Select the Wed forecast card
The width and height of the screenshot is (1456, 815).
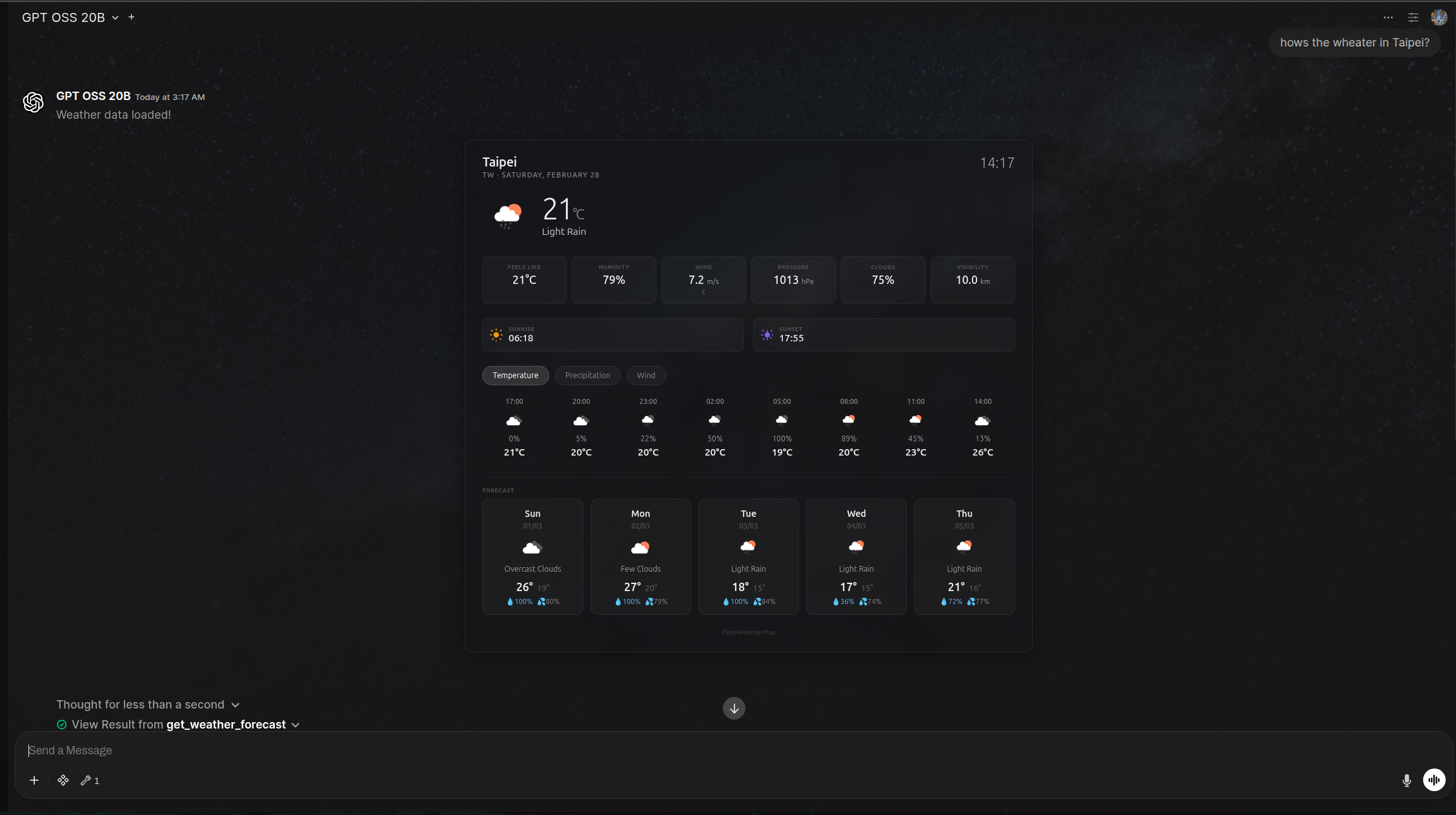[x=856, y=556]
